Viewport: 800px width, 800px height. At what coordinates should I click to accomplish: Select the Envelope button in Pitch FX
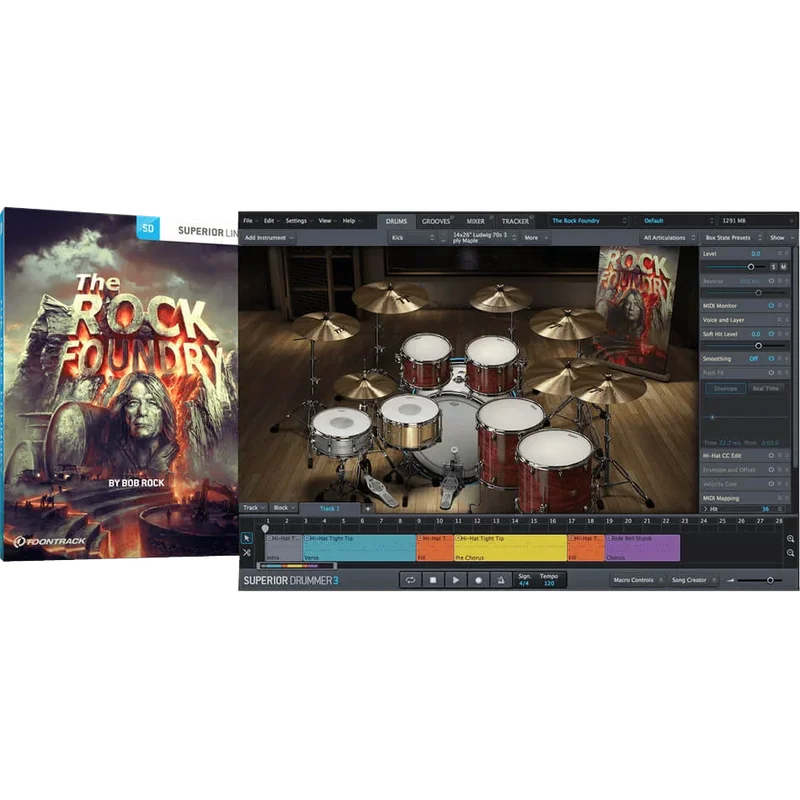coord(725,389)
